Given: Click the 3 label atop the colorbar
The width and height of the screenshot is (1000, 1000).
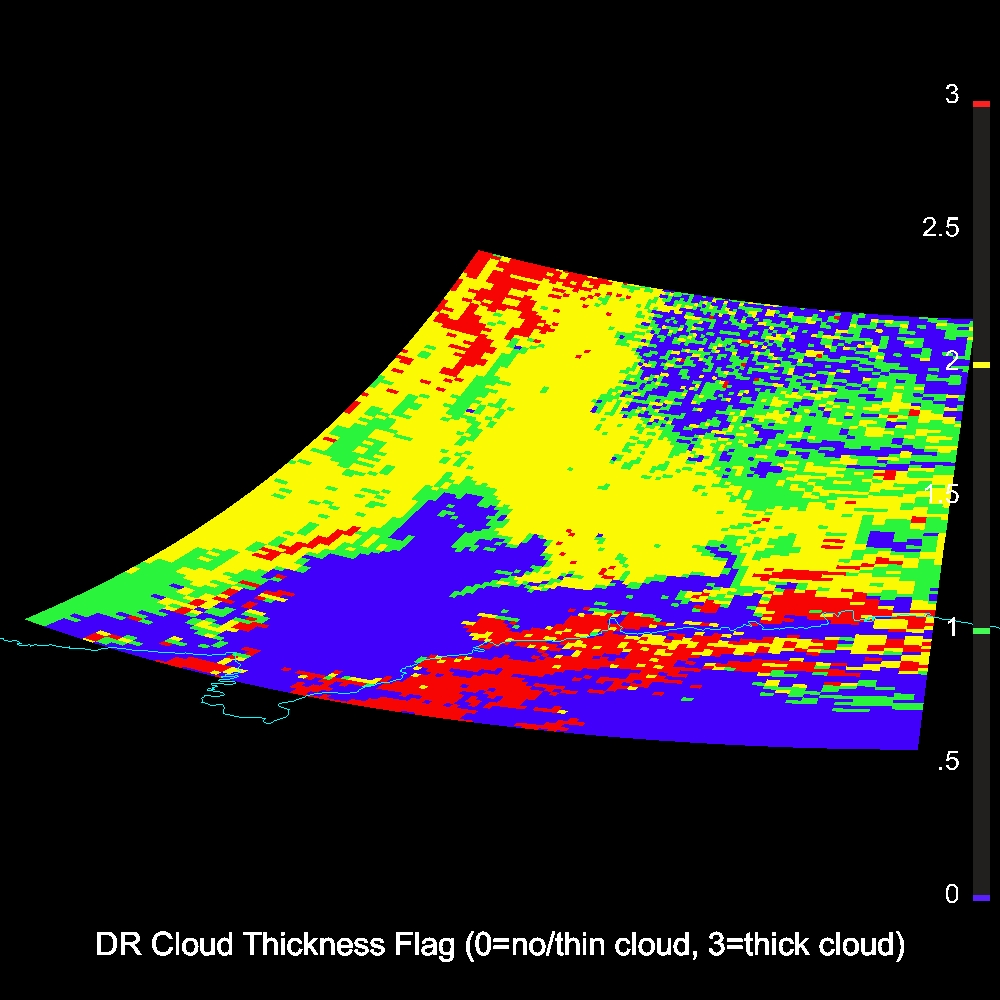Looking at the screenshot, I should coord(952,95).
